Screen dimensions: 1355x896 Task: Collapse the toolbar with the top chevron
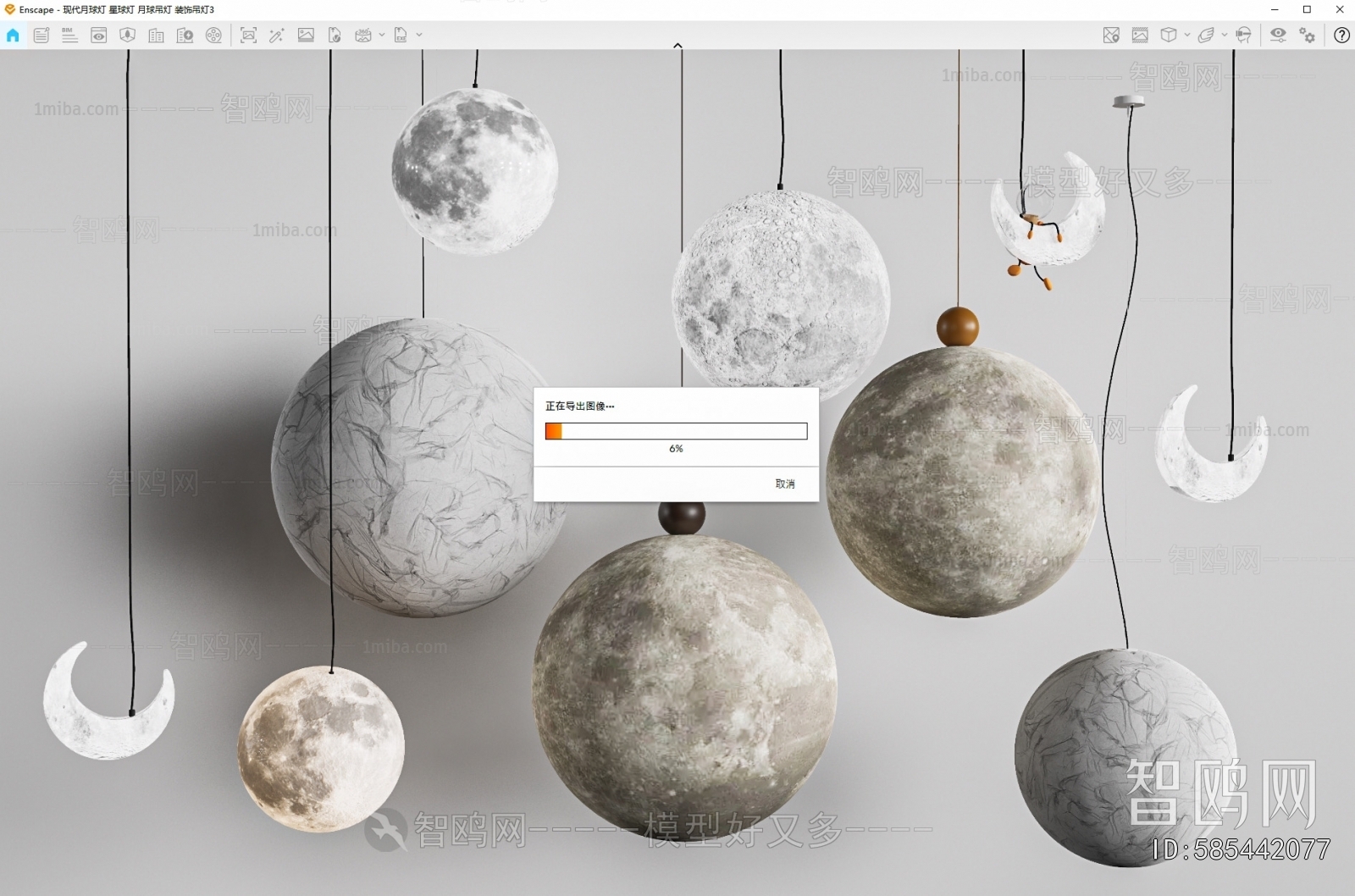coord(677,46)
